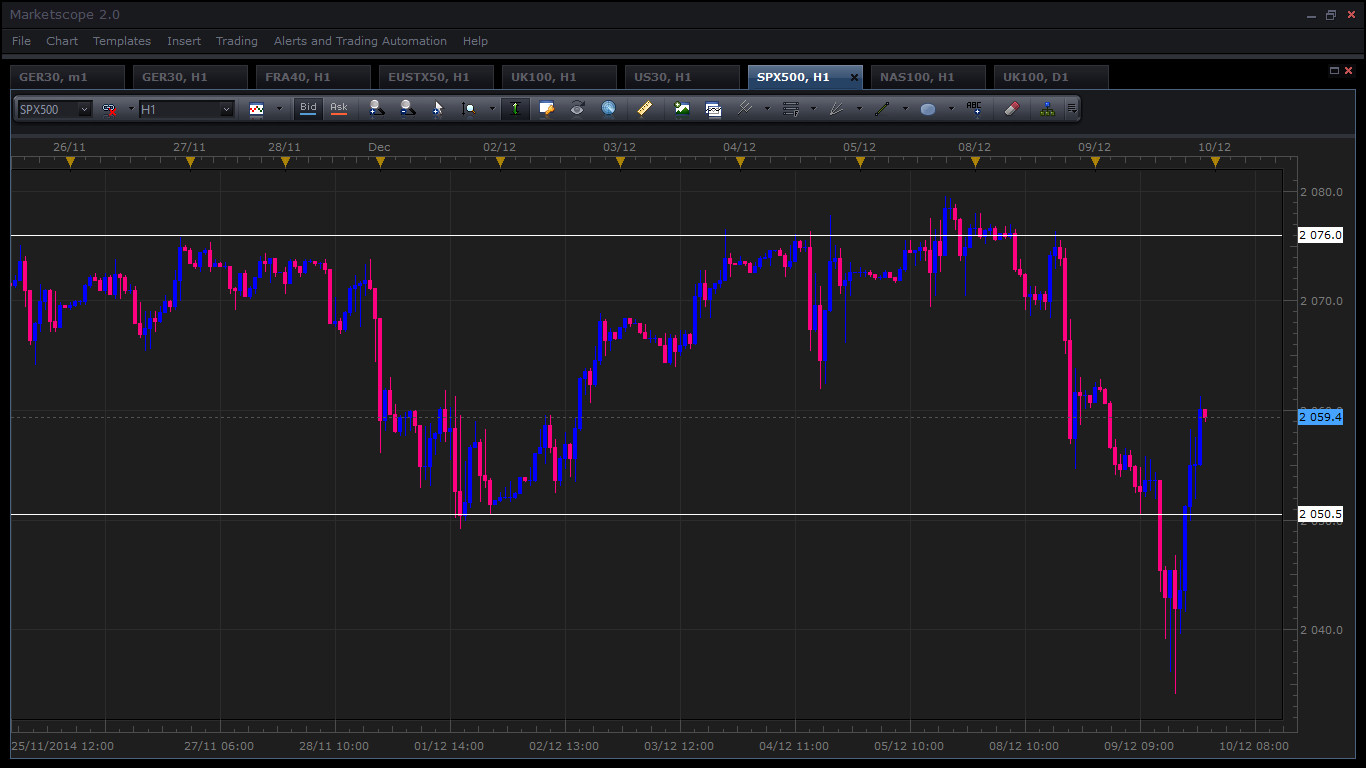Expand the Fibonacci tool dropdown arrow
The height and width of the screenshot is (768, 1366).
click(x=813, y=109)
